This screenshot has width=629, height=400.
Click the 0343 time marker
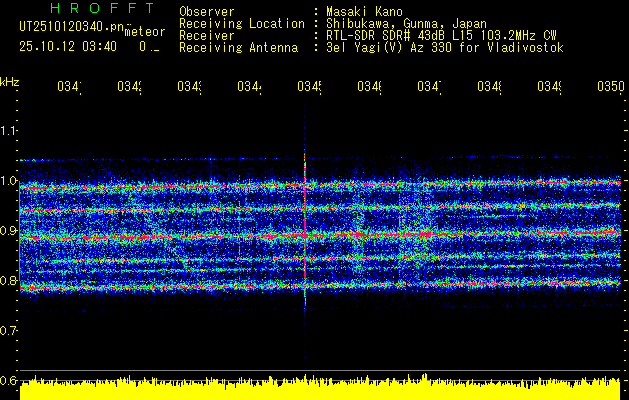click(189, 87)
